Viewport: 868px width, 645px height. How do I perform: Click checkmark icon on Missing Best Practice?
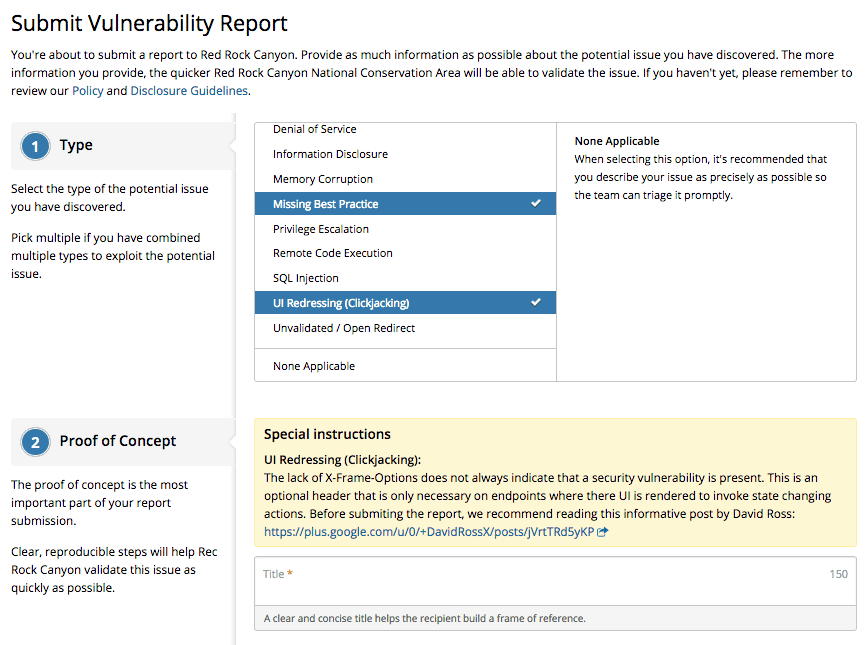point(536,204)
